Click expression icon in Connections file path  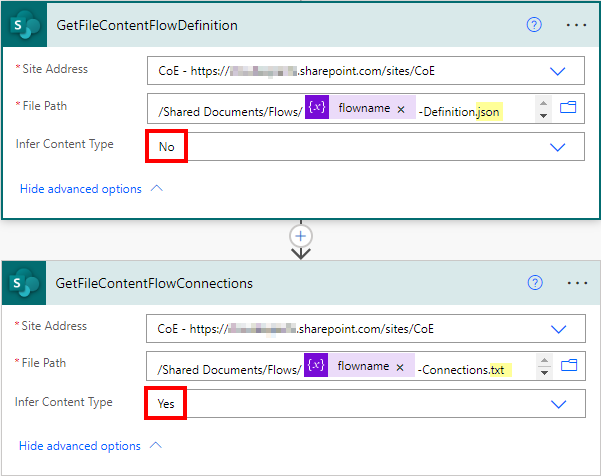316,365
